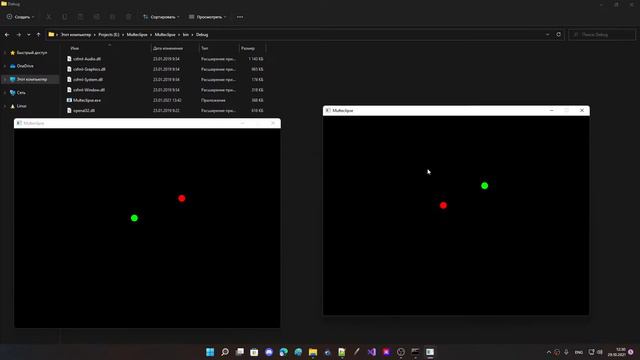This screenshot has width=640, height=360.
Task: Click the Debug folder search field
Action: [x=602, y=35]
